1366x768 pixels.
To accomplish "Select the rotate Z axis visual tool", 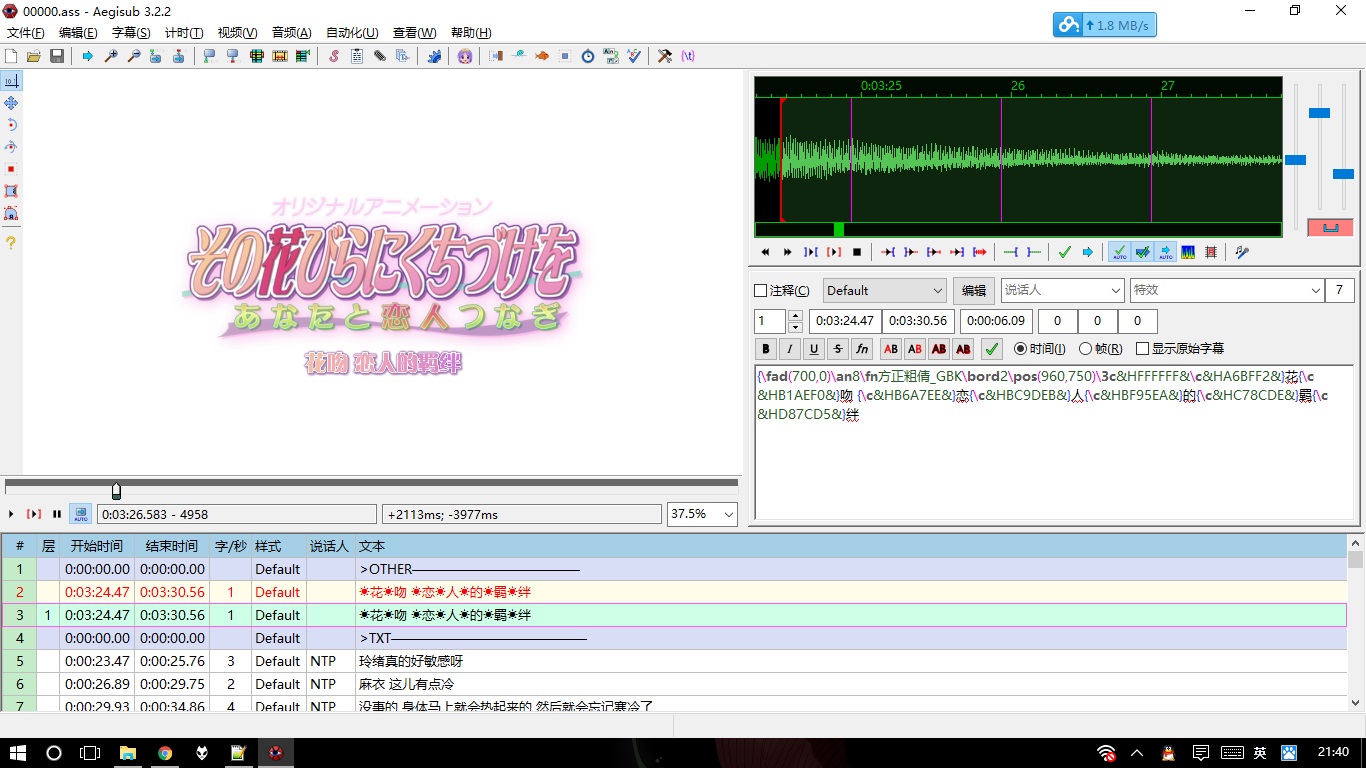I will point(11,125).
